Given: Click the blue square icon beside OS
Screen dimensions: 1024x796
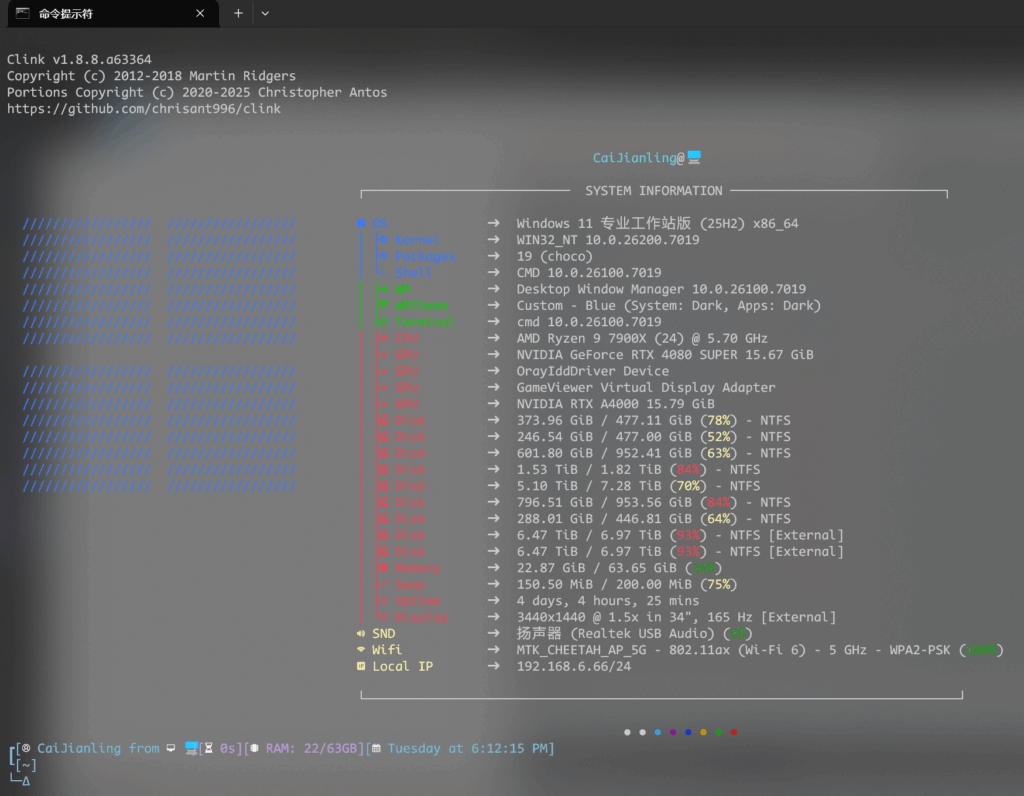Looking at the screenshot, I should pos(361,224).
